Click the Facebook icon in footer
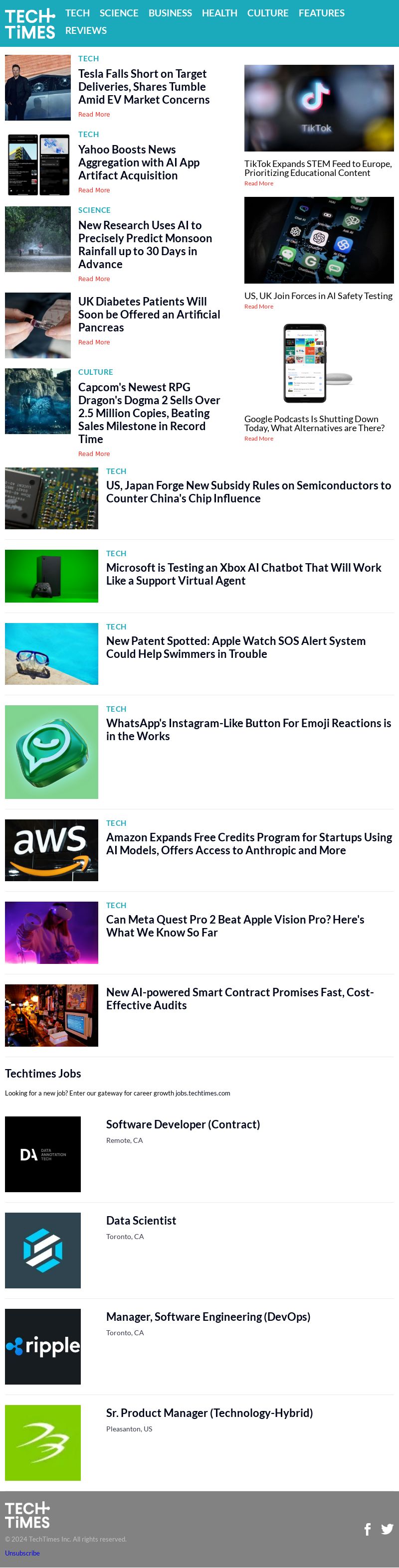Image resolution: width=399 pixels, height=1568 pixels. coord(367,1529)
